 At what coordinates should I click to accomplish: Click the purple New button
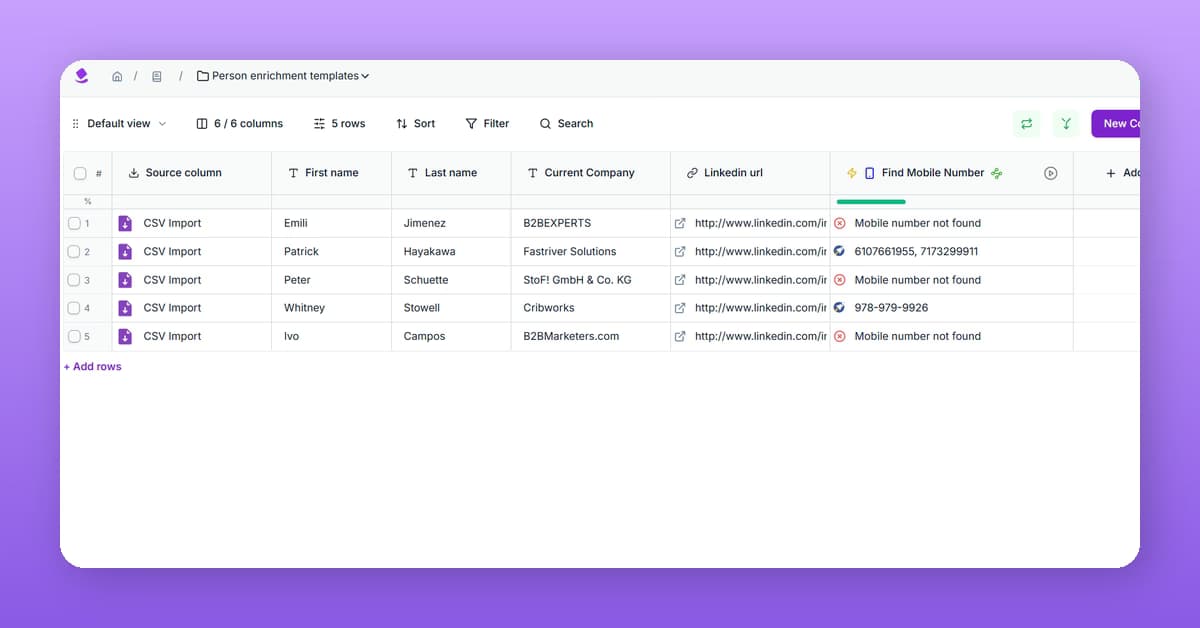(1116, 124)
